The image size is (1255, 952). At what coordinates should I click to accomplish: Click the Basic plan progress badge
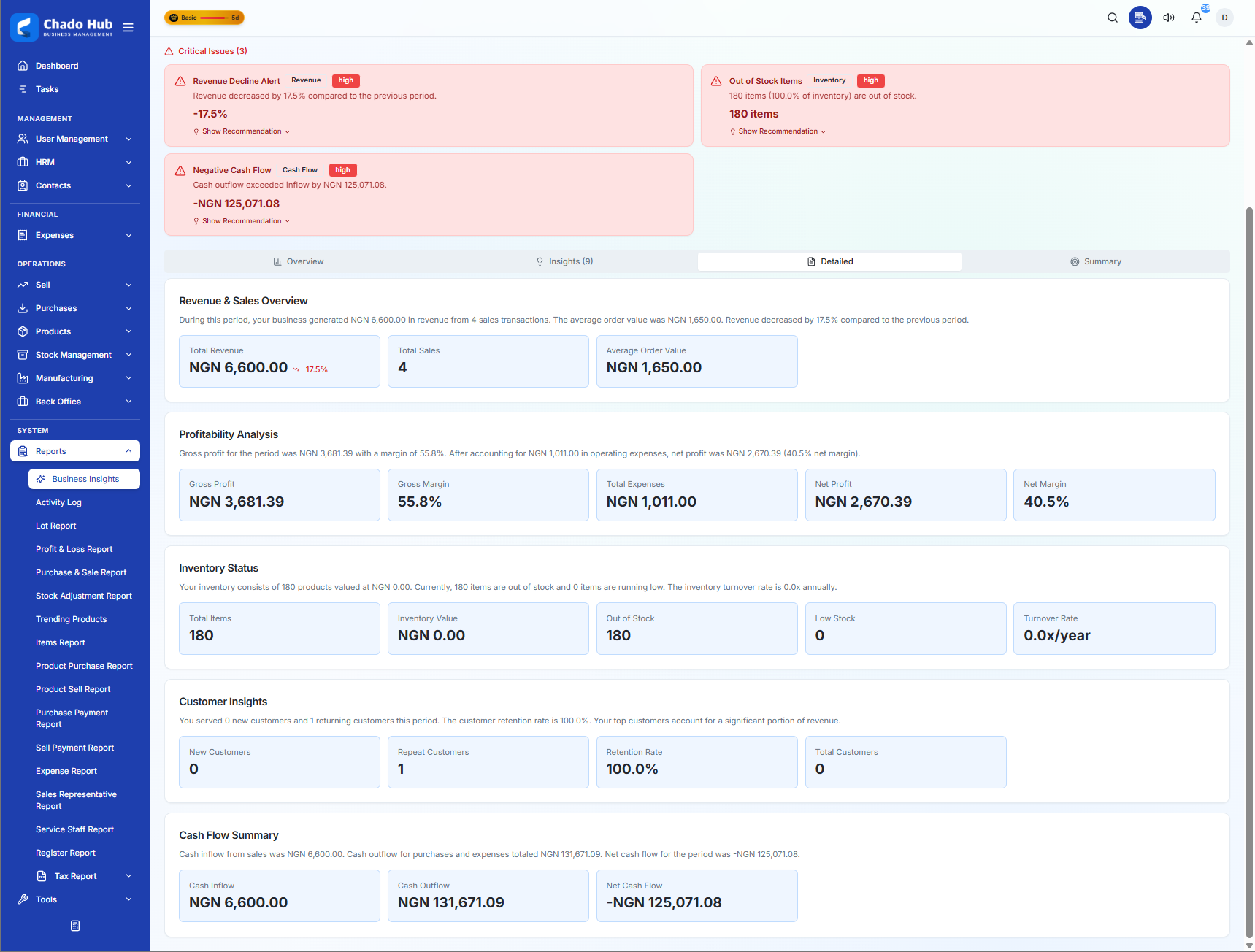[204, 18]
